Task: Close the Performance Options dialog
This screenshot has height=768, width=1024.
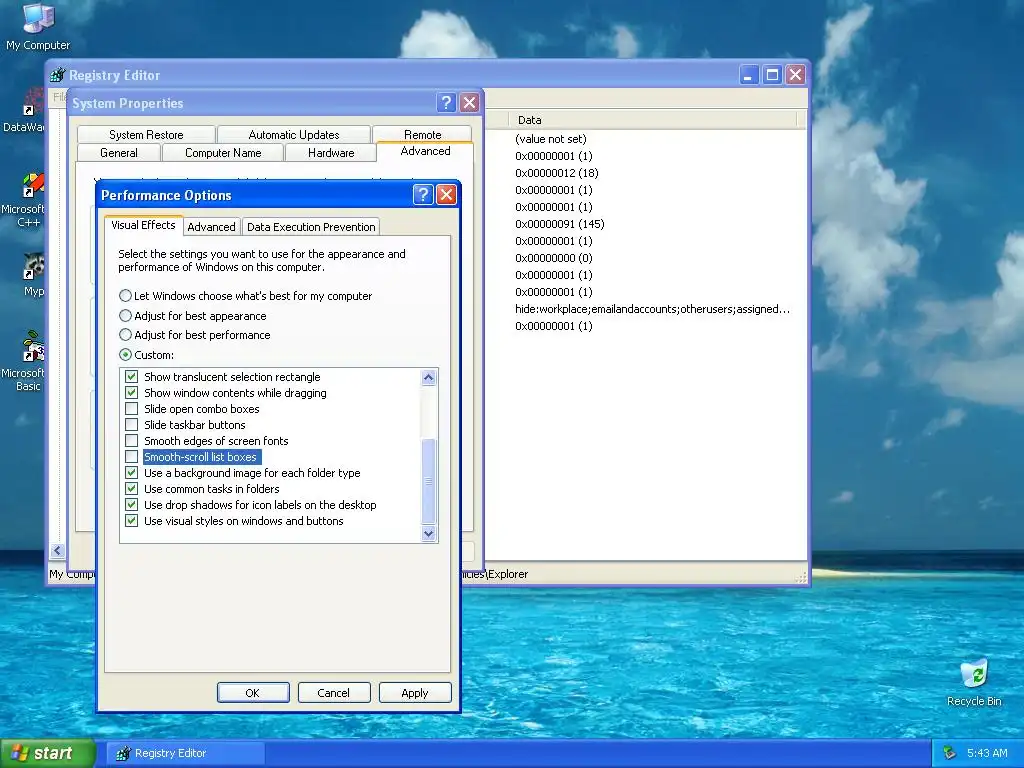Action: [x=447, y=195]
